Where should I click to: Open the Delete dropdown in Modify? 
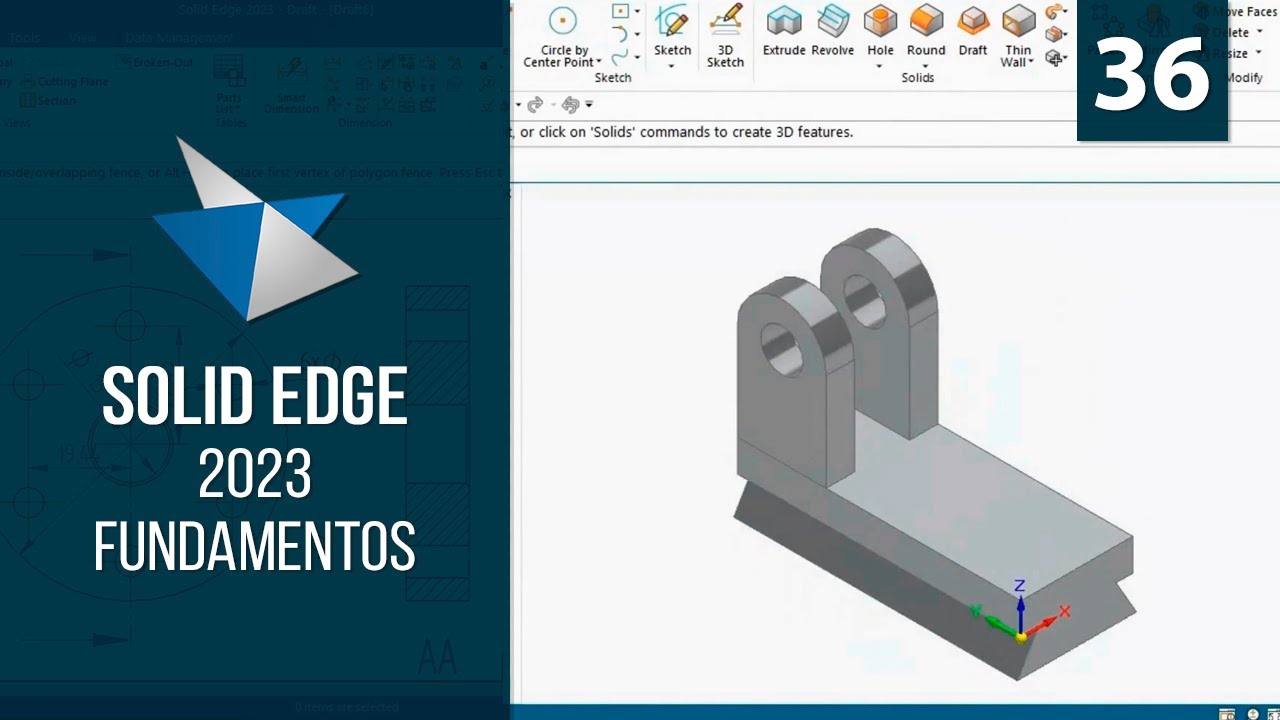tap(1259, 33)
